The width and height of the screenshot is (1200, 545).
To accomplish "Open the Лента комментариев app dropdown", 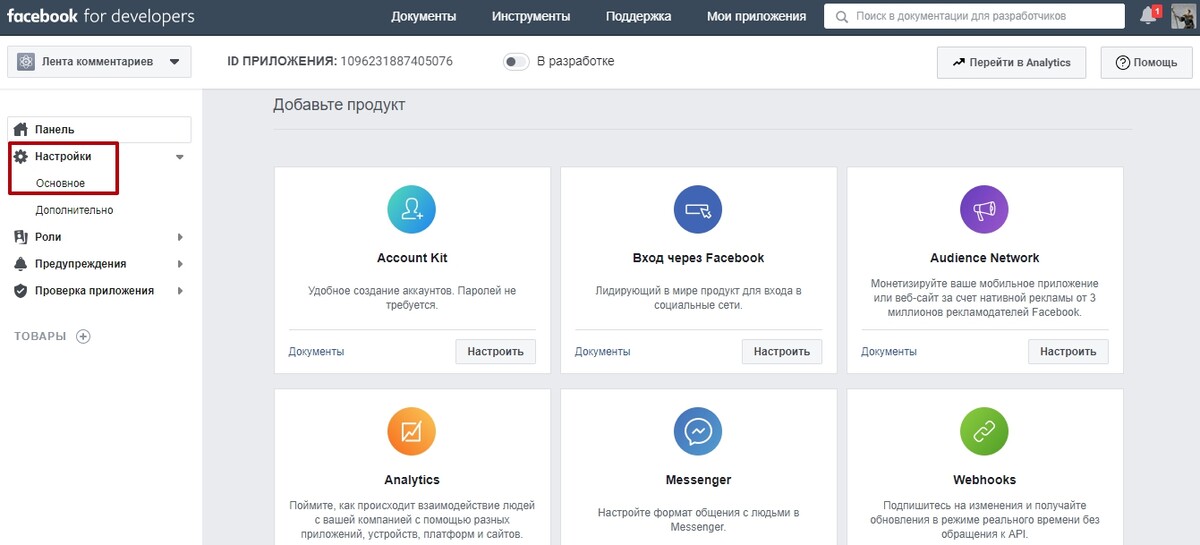I will (99, 62).
